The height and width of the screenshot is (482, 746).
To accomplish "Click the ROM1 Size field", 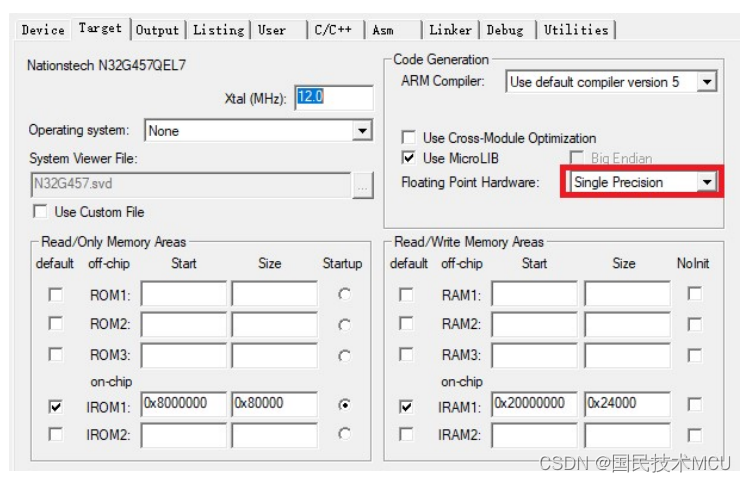I will coord(275,294).
